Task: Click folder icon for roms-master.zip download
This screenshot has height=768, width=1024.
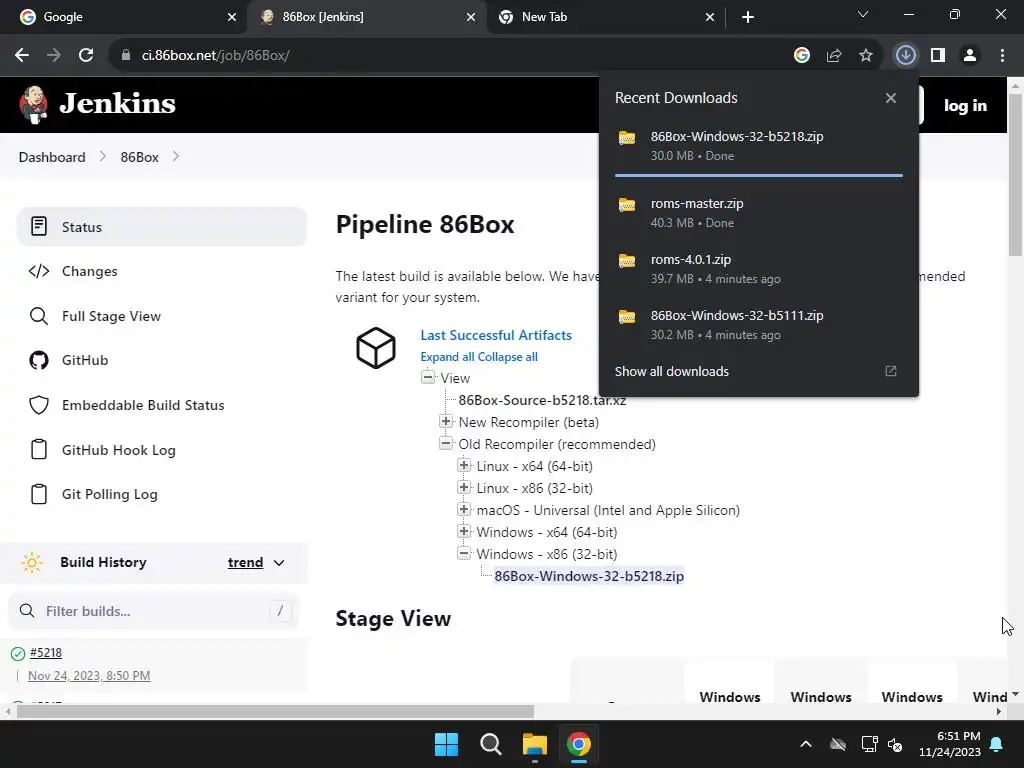Action: (626, 205)
